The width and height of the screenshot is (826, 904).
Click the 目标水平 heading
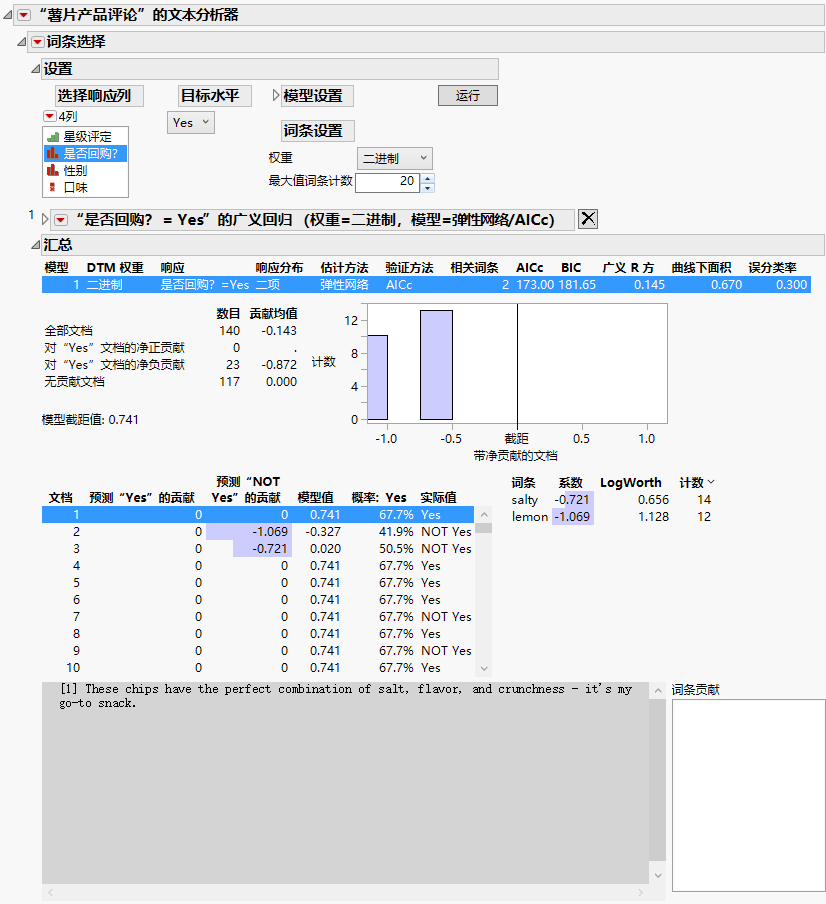215,96
